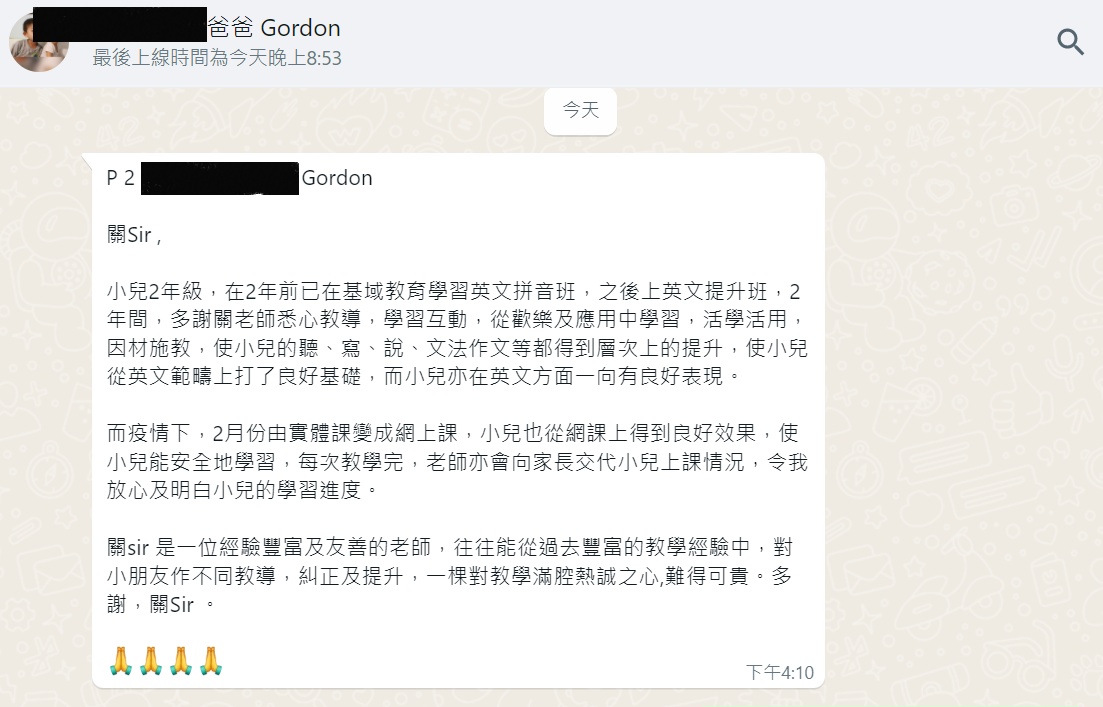Click the second praying hands emoji
Image resolution: width=1103 pixels, height=707 pixels.
[151, 661]
